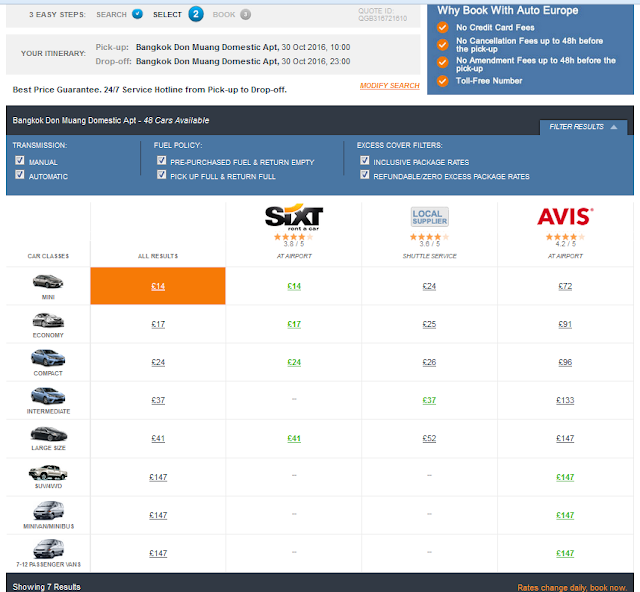Screen dimensions: 640x592
Task: Open the Modify Search link
Action: [389, 86]
